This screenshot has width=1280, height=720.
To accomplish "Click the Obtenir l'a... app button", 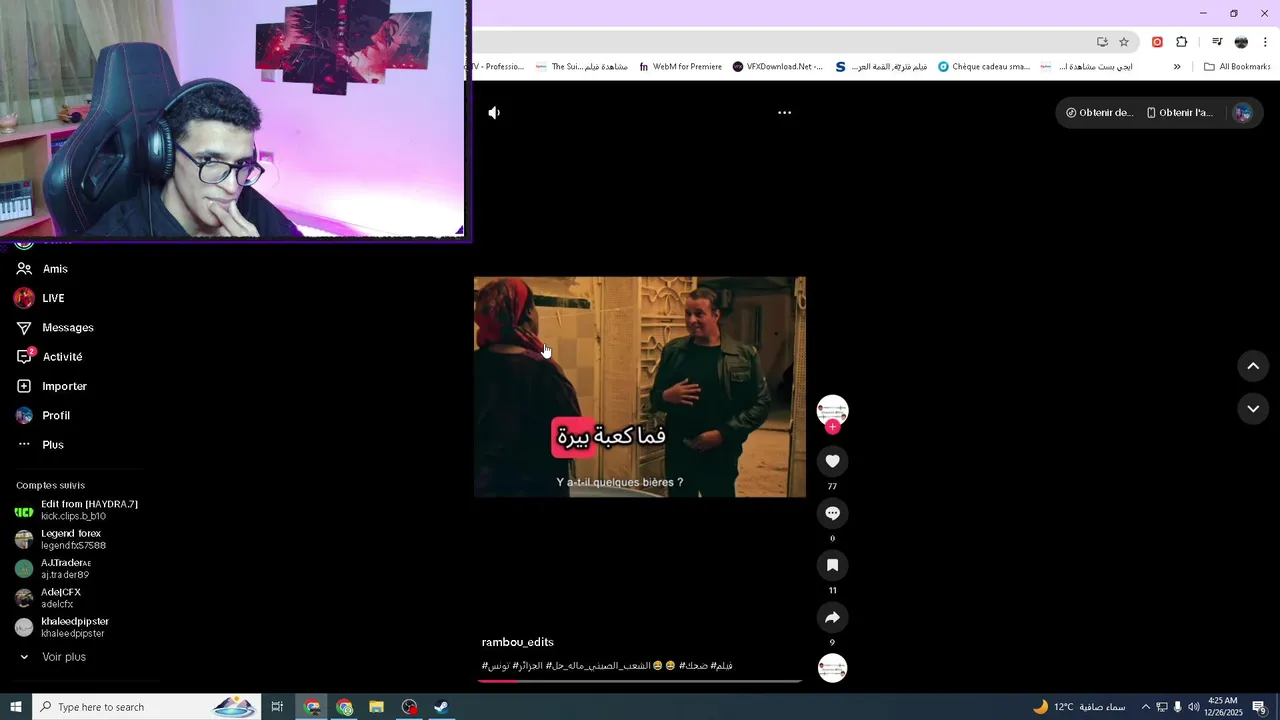I will 1179,113.
